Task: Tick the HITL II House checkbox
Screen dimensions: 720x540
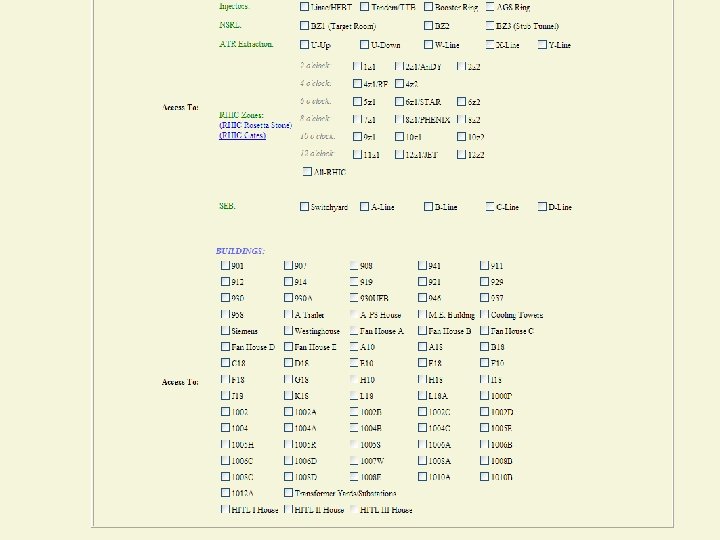Action: [x=288, y=509]
